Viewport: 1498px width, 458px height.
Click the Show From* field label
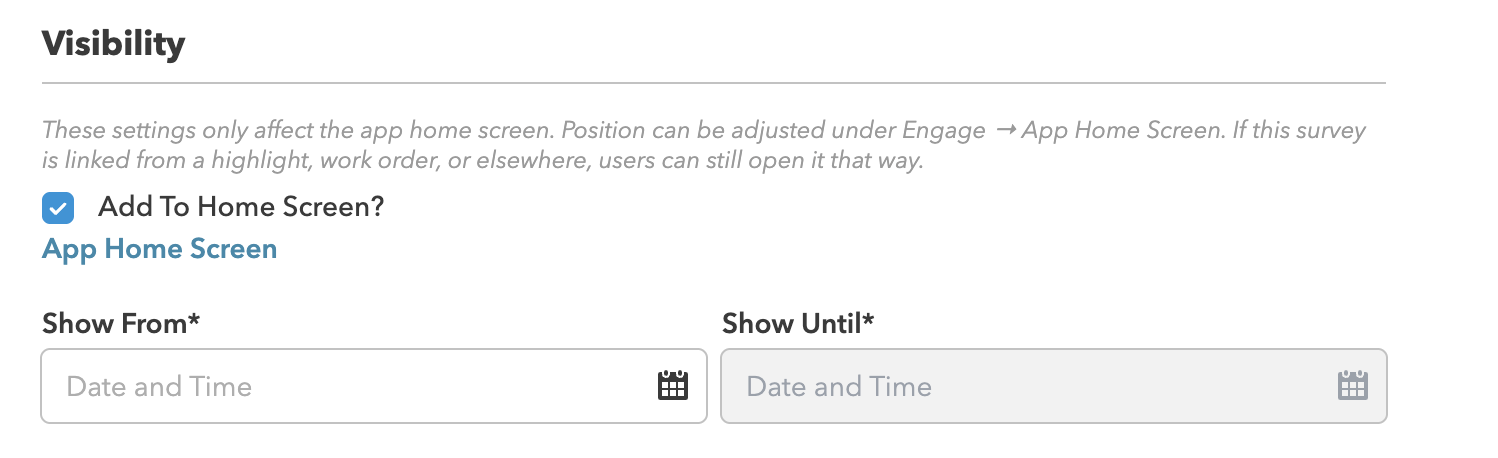[x=121, y=323]
